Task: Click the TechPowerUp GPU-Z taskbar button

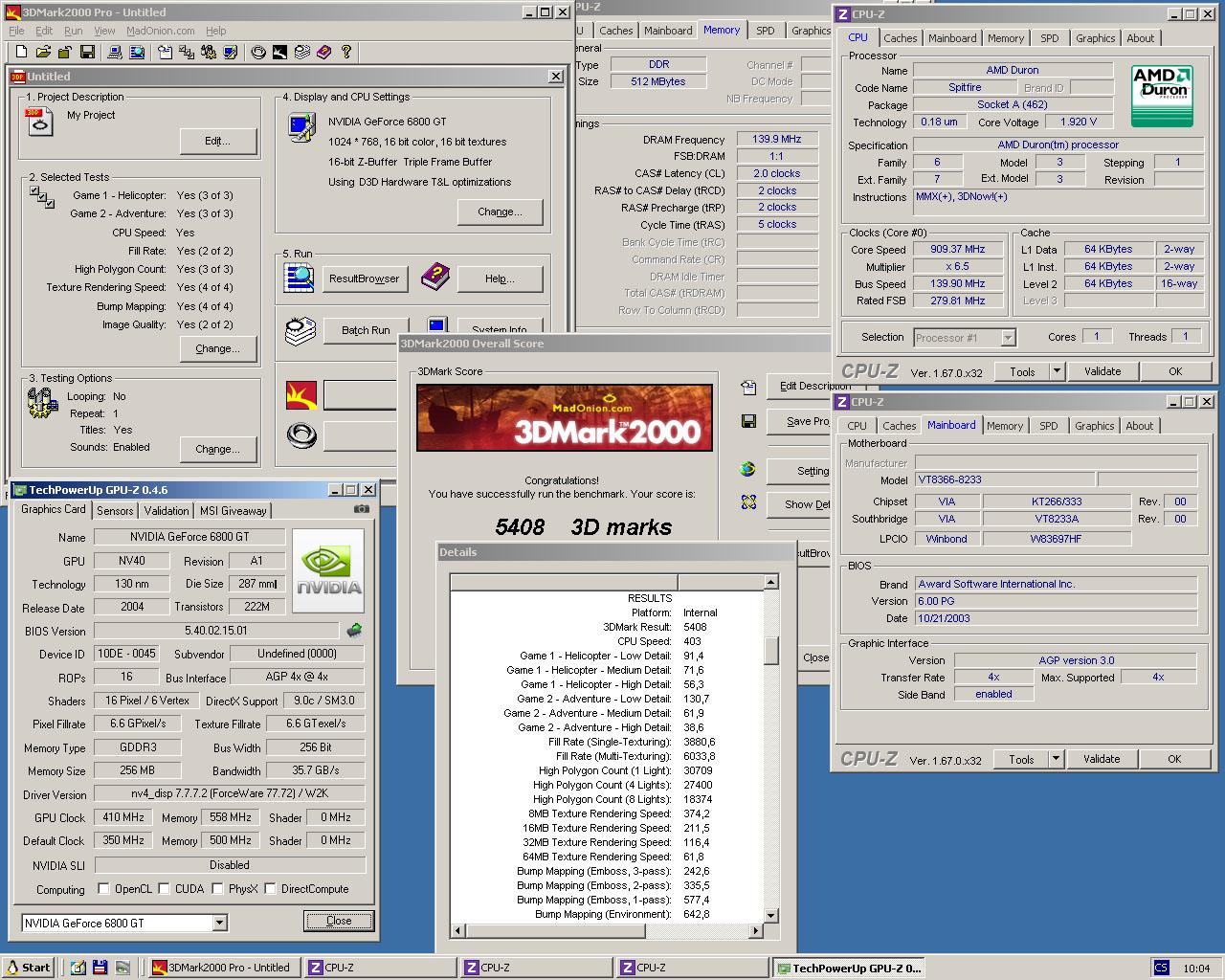Action: pyautogui.click(x=850, y=968)
